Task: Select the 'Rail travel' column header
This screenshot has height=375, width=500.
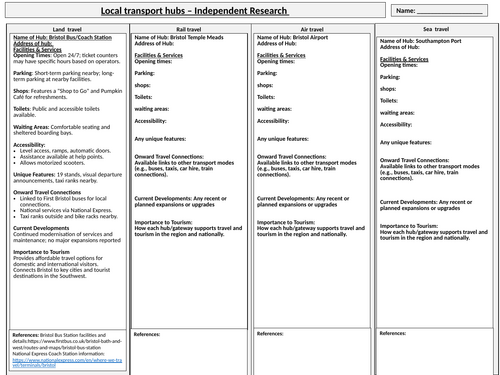Action: point(189,29)
